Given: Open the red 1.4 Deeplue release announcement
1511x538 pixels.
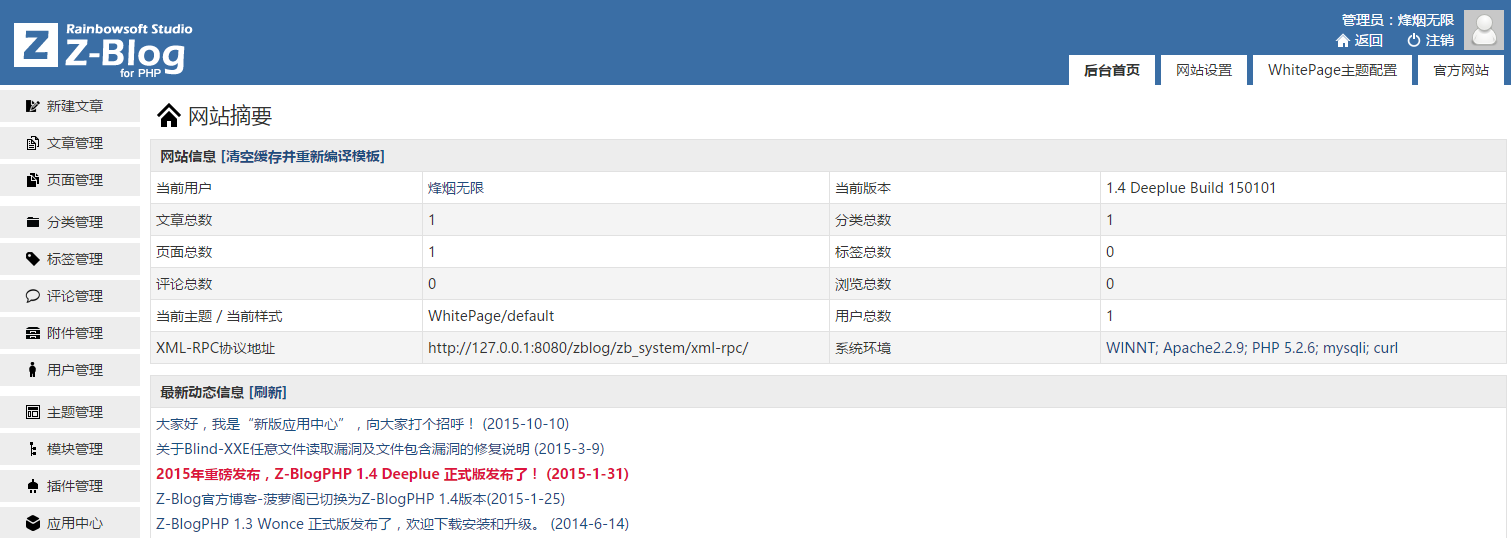Looking at the screenshot, I should pyautogui.click(x=392, y=474).
